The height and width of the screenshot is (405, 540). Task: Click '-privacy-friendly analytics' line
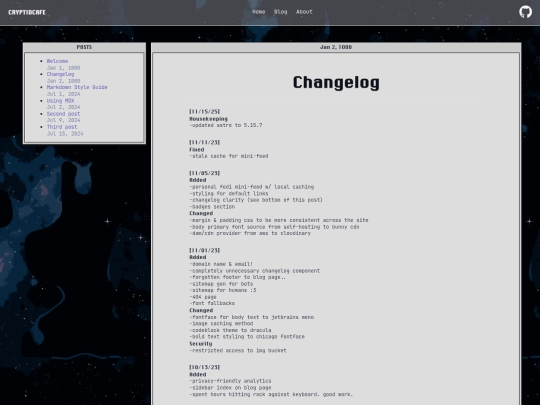coord(230,381)
